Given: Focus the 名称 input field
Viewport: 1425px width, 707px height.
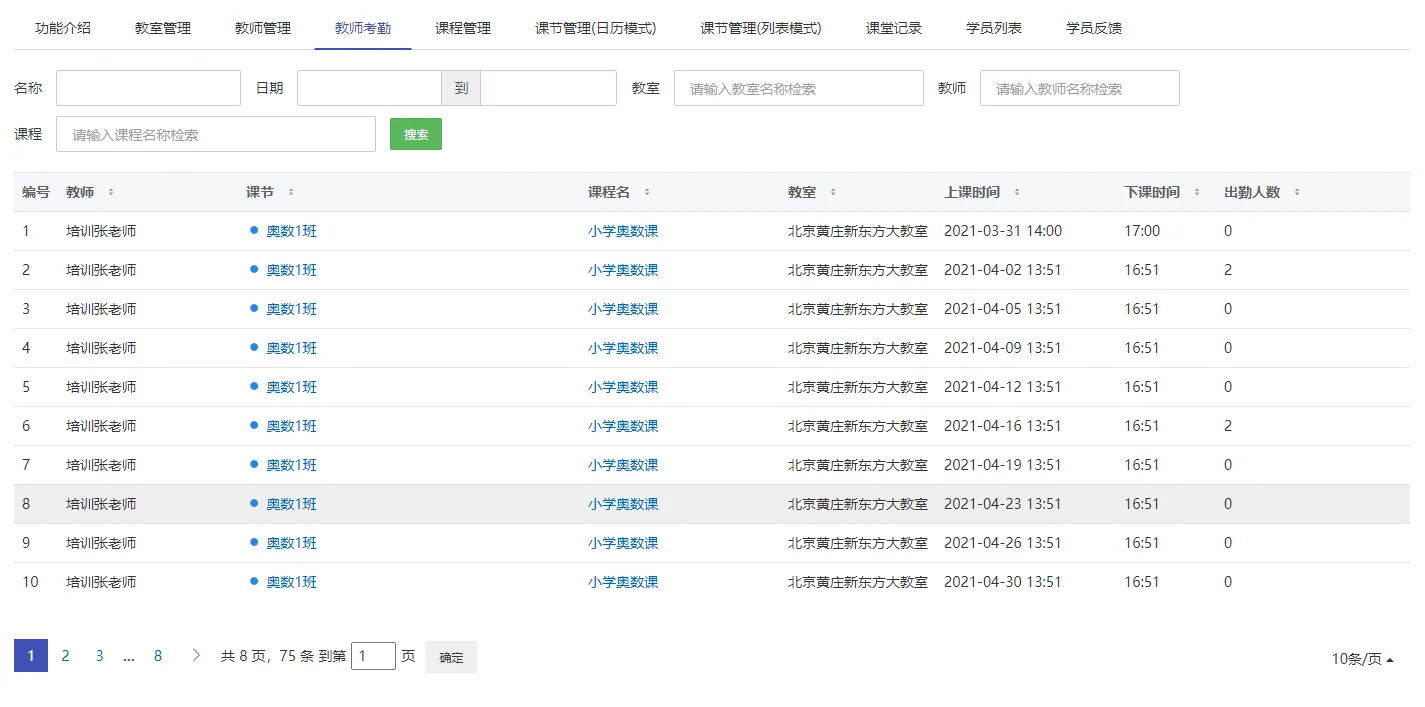Looking at the screenshot, I should [148, 88].
